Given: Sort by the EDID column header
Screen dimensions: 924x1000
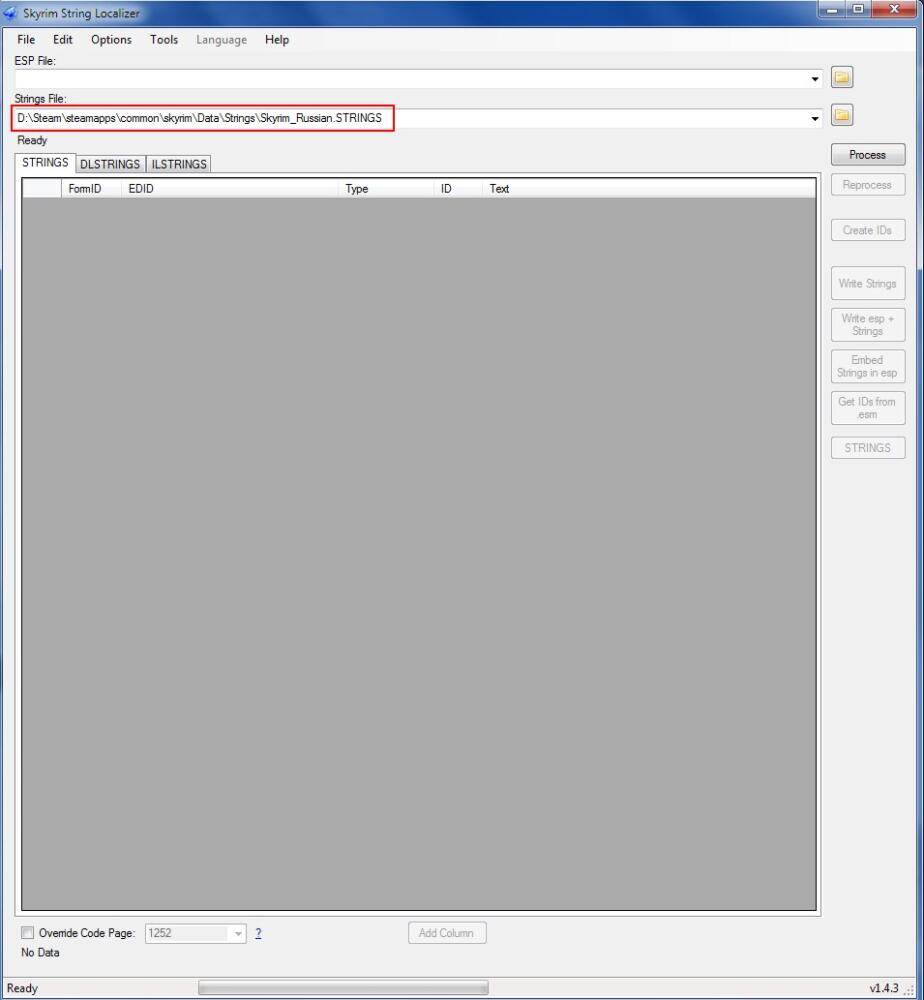Looking at the screenshot, I should click(230, 189).
